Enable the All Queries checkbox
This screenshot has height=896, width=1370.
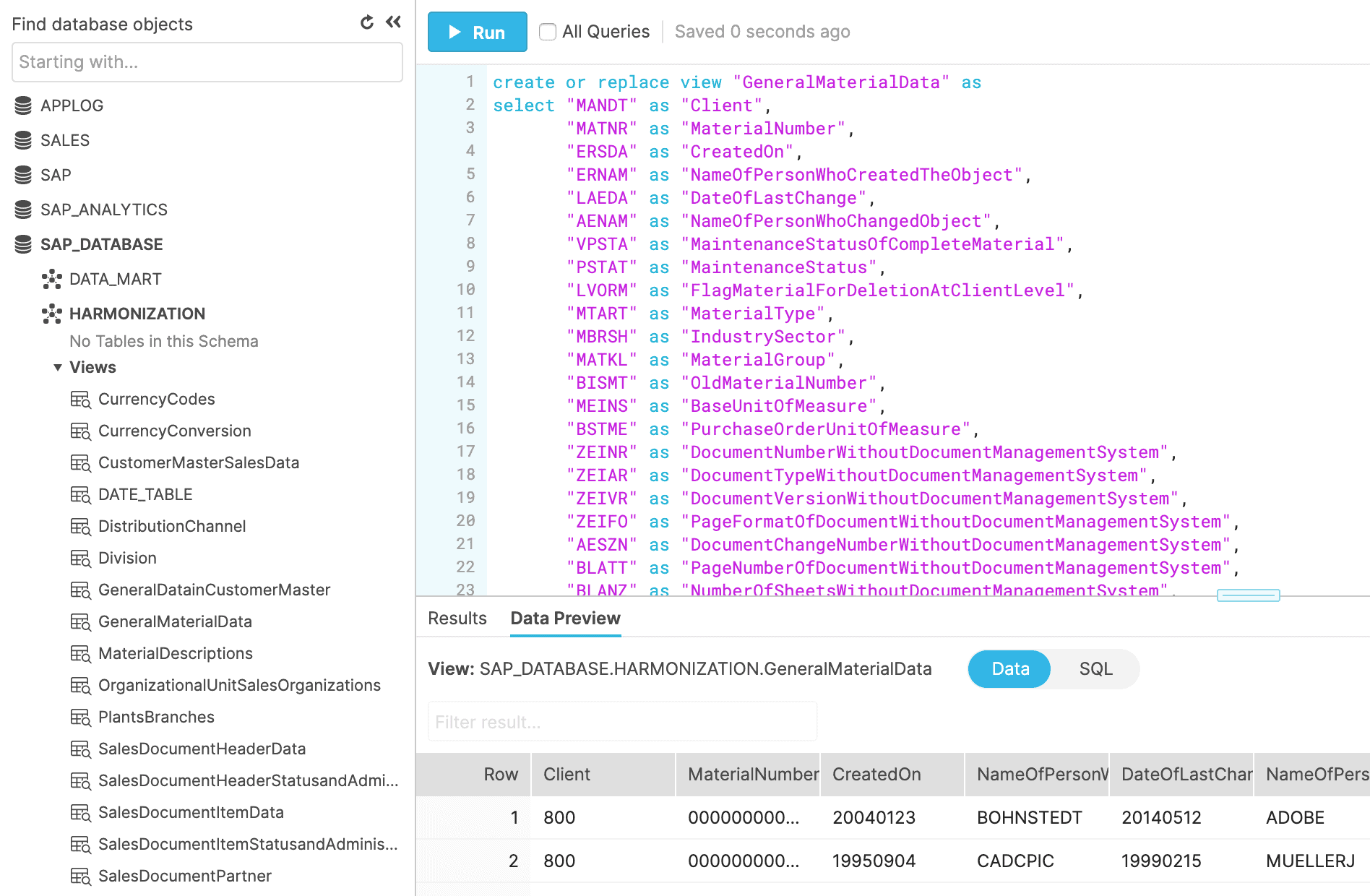click(x=548, y=32)
